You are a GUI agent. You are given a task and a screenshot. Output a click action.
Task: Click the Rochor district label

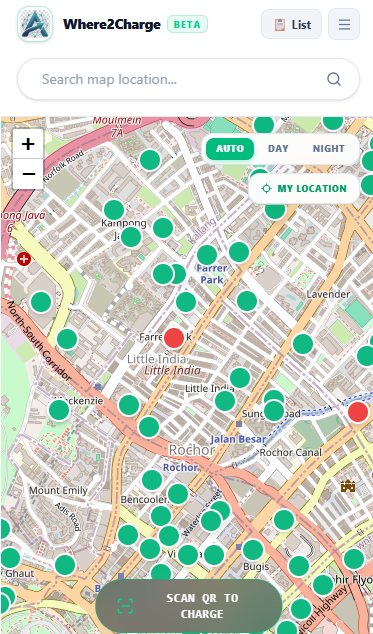pos(192,449)
